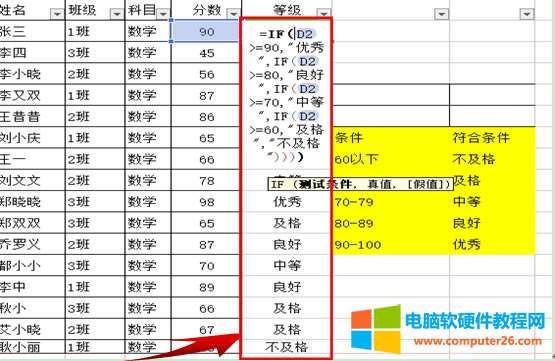
Task: Select the score cell 90 for 张三
Action: [x=206, y=31]
